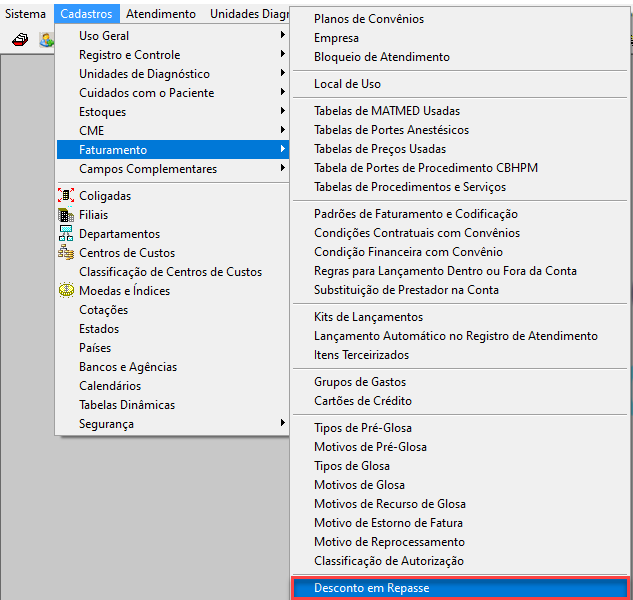Select Classificação de Centros de Custos
Image resolution: width=633 pixels, height=600 pixels.
(x=172, y=272)
